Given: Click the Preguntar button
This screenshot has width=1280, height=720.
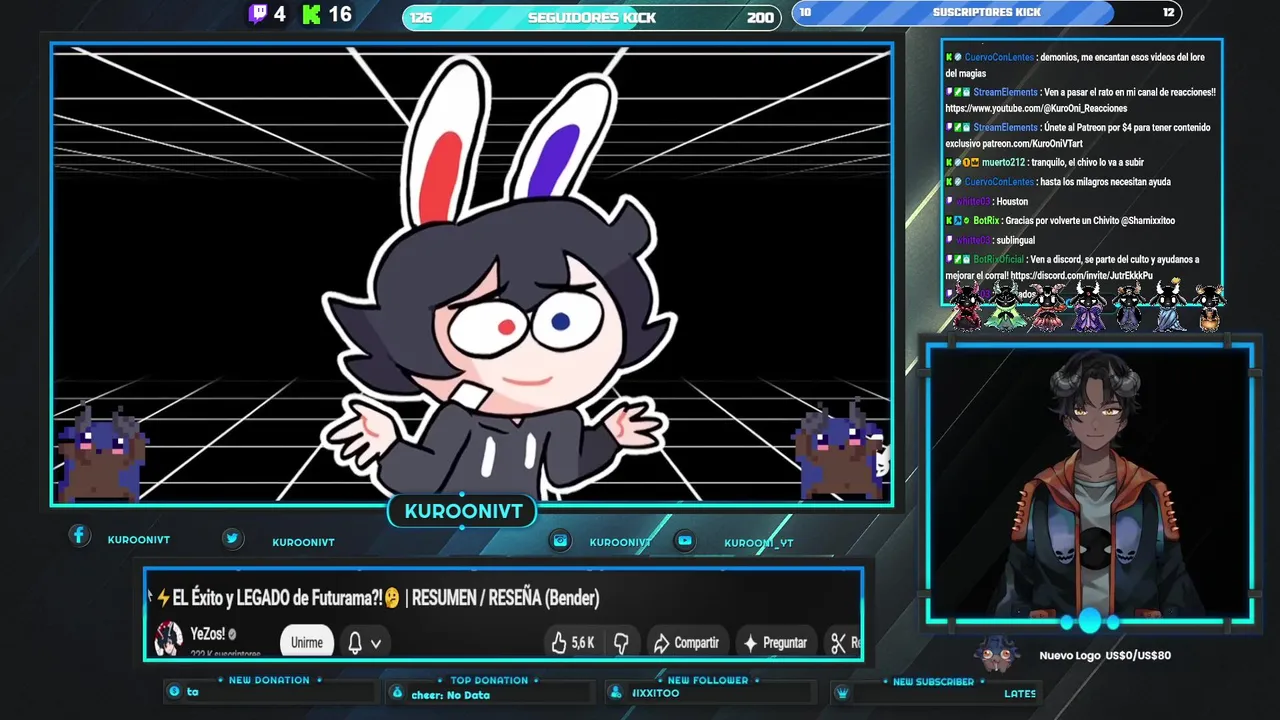Looking at the screenshot, I should 775,643.
